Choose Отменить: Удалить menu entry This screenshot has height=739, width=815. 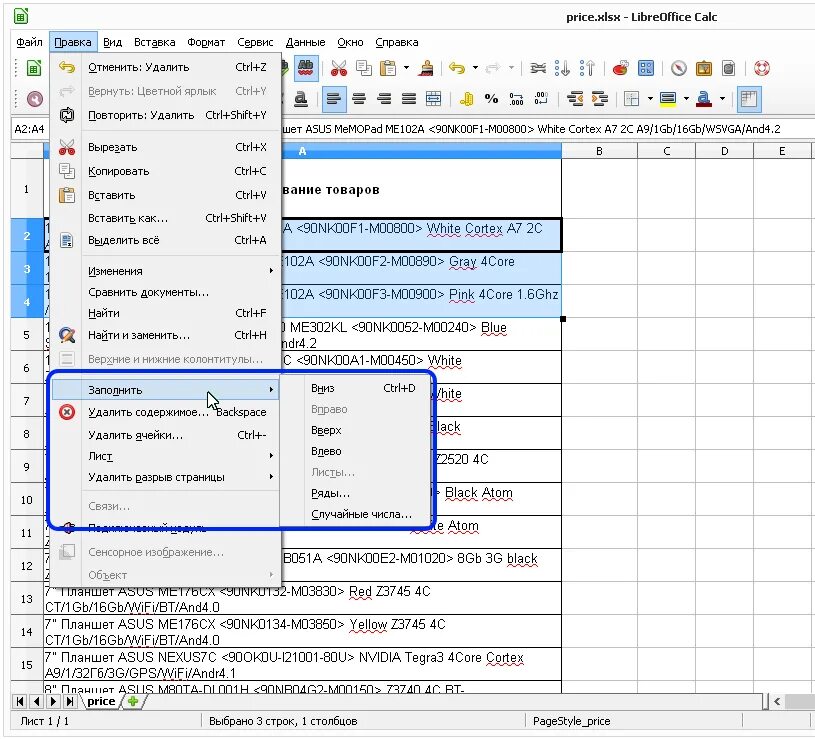click(166, 67)
